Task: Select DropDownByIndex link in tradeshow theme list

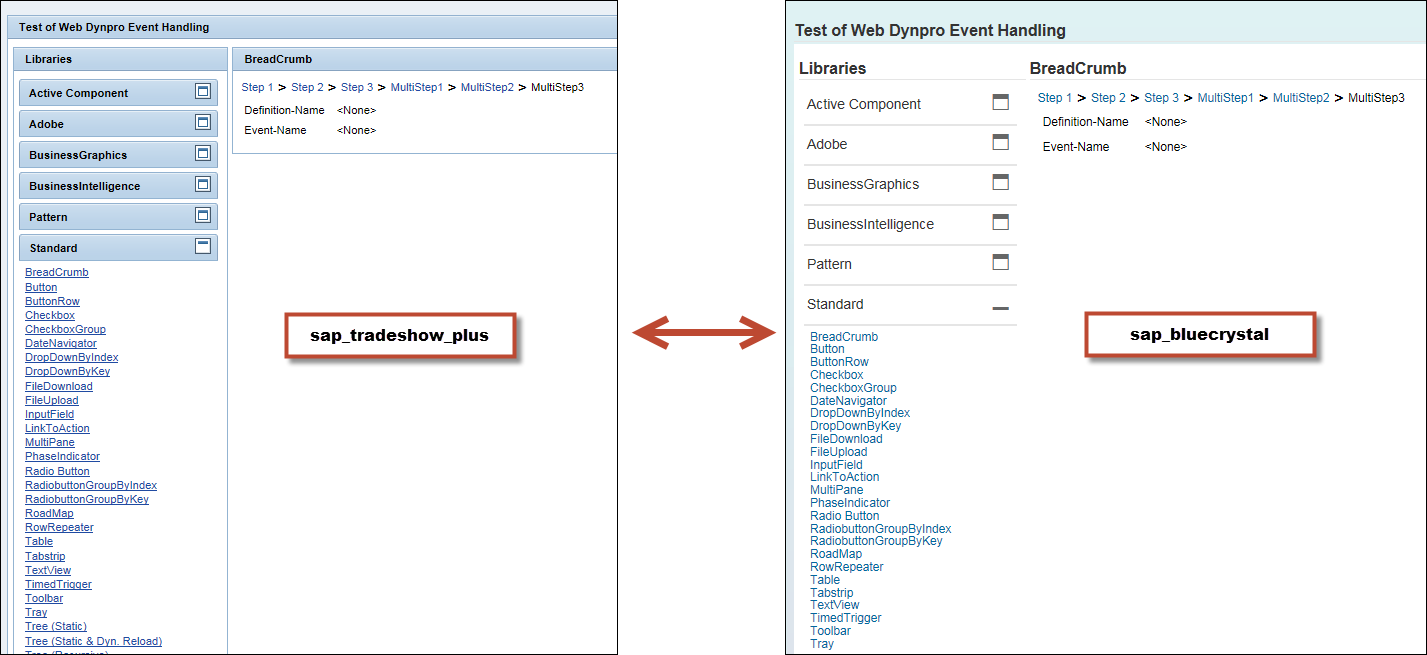Action: (72, 357)
